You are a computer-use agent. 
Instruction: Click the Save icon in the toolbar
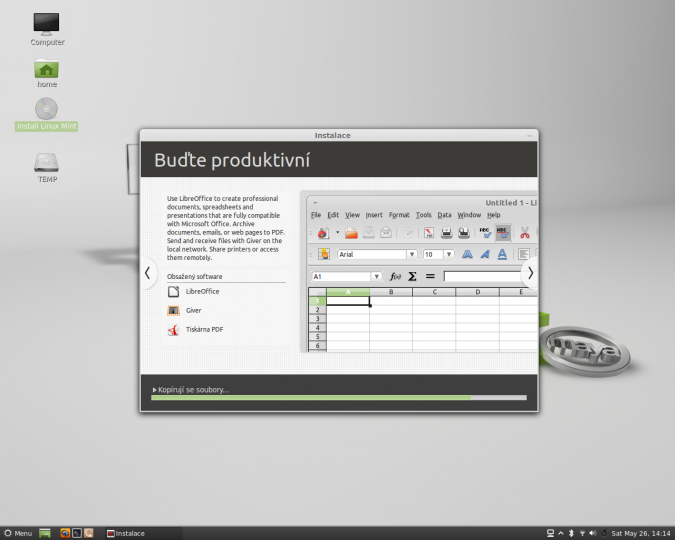point(368,233)
